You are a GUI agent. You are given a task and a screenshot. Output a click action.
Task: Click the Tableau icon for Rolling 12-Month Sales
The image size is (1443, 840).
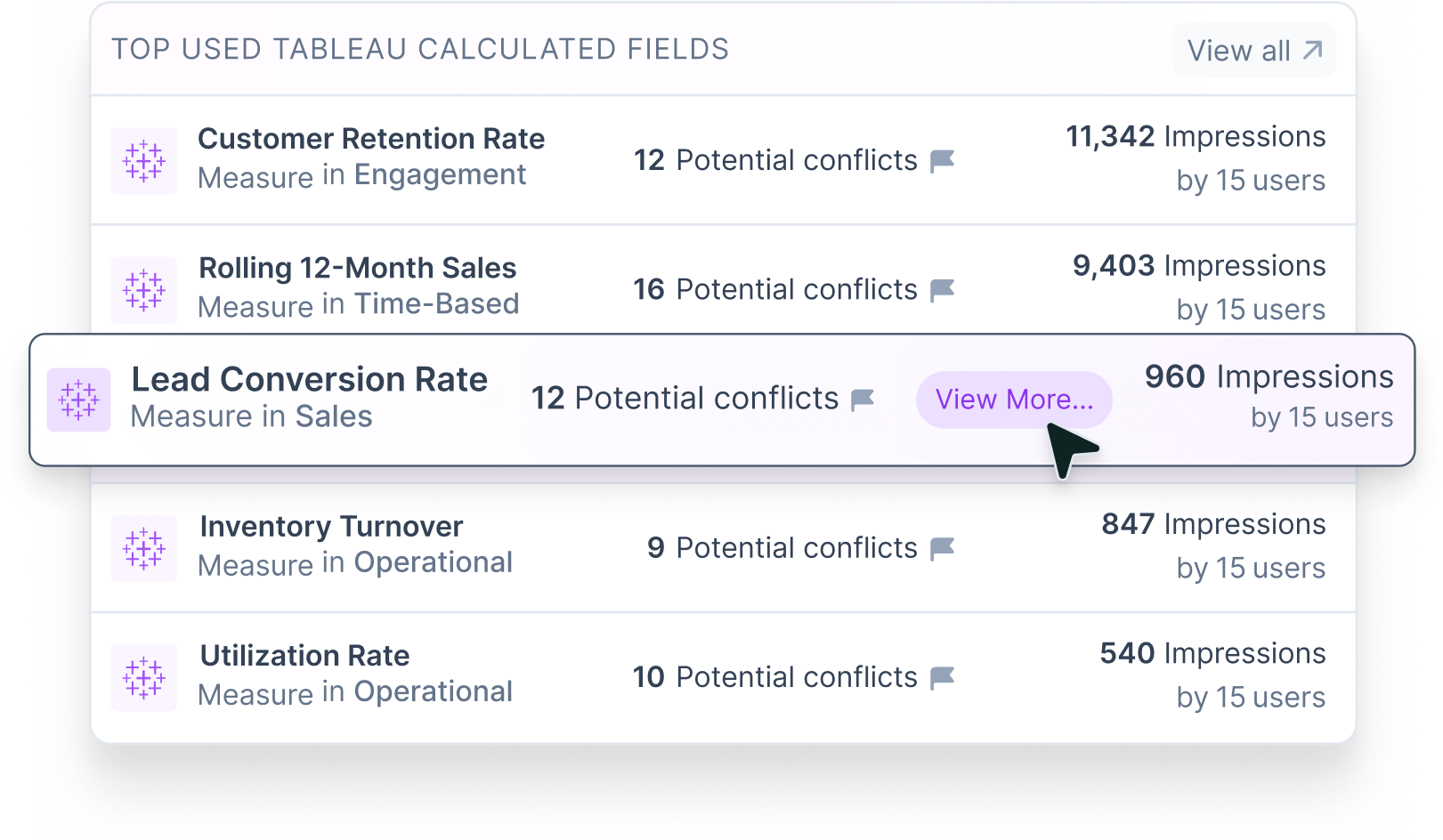click(143, 290)
